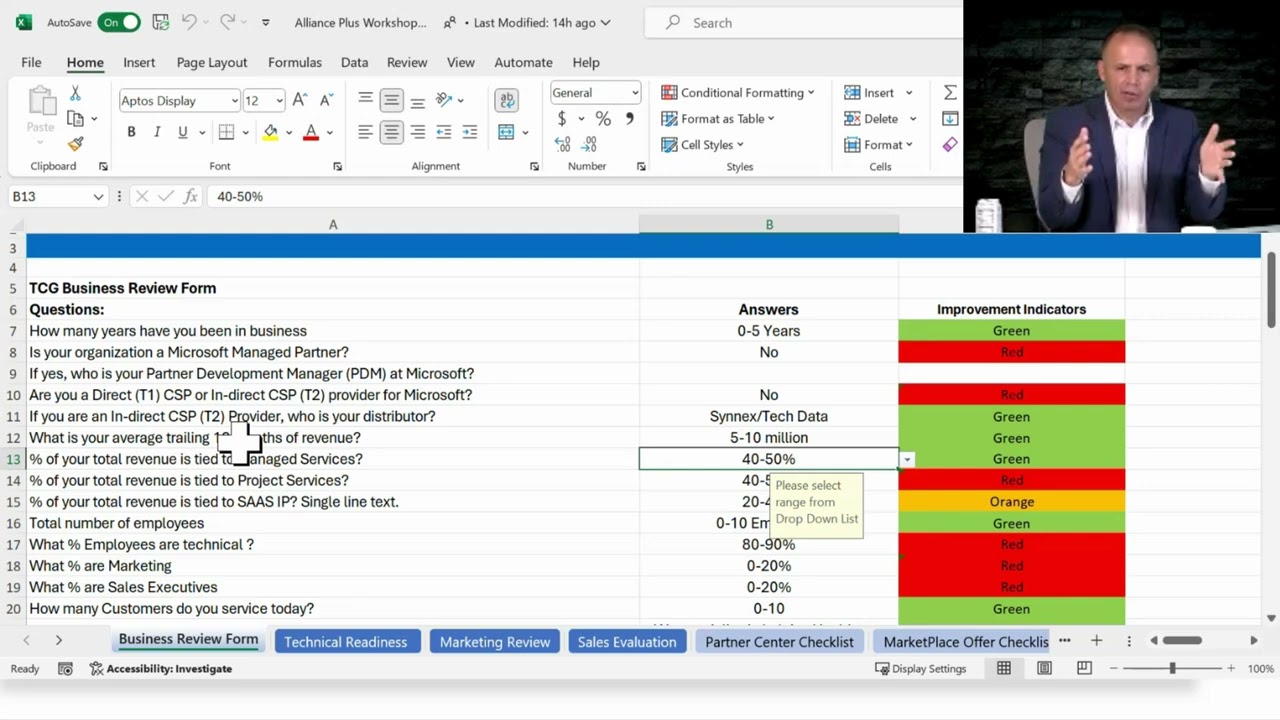Click the Bottom Align icon
Image resolution: width=1280 pixels, height=720 pixels.
point(417,100)
